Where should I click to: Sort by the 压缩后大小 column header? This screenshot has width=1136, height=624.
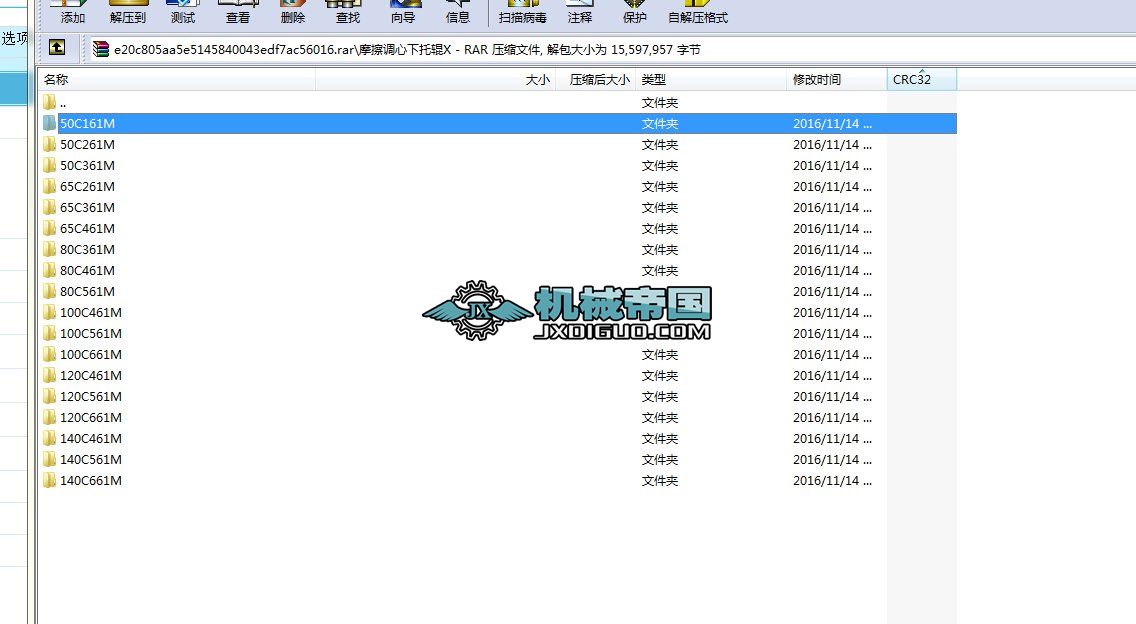pyautogui.click(x=596, y=80)
